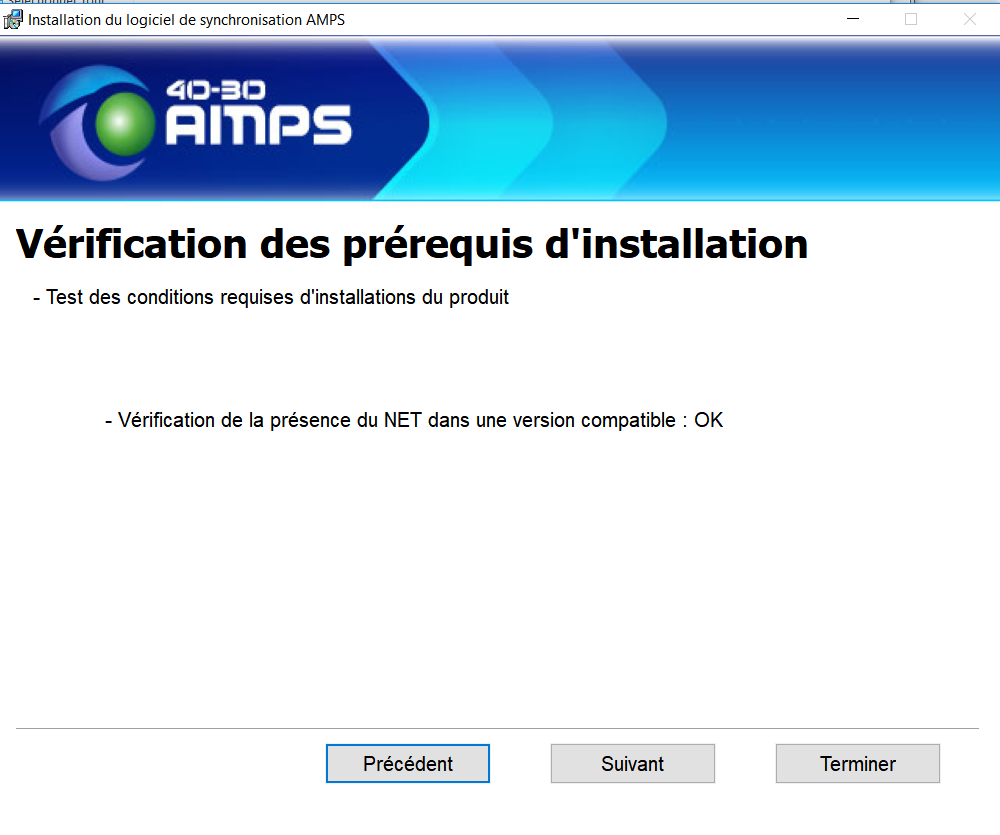Close the AMPS installer window
Image resolution: width=1000 pixels, height=835 pixels.
click(969, 20)
